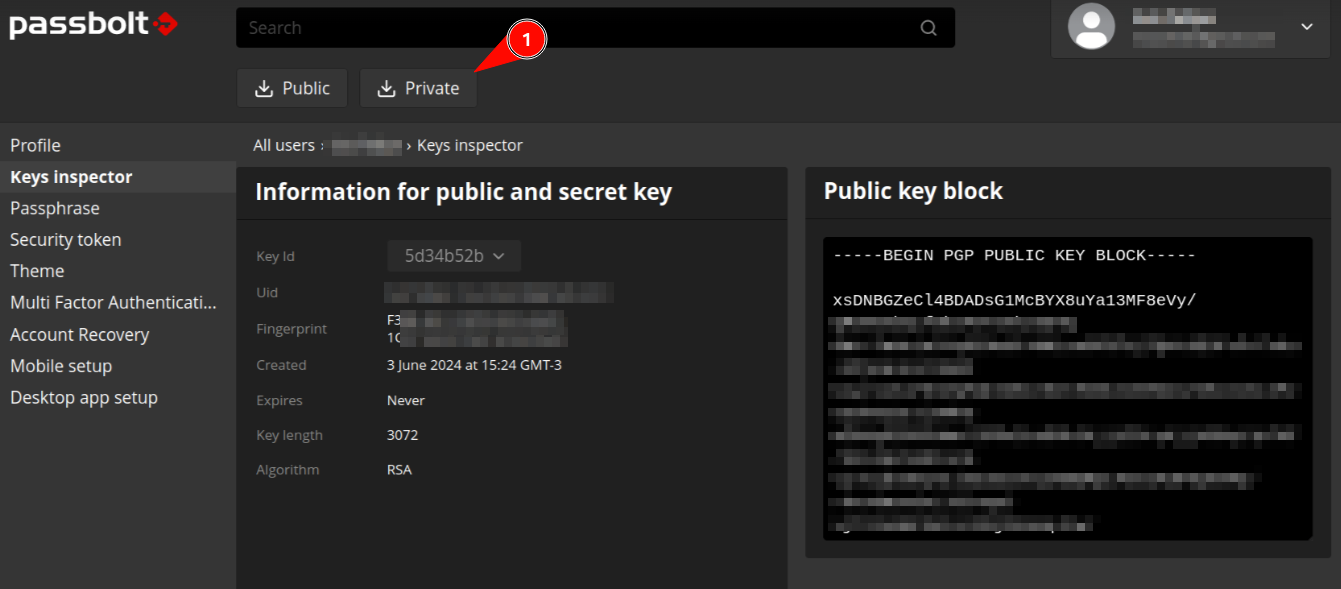Image resolution: width=1341 pixels, height=589 pixels.
Task: Click key text line starting xsDNBGZeCl4
Action: [x=1014, y=301]
